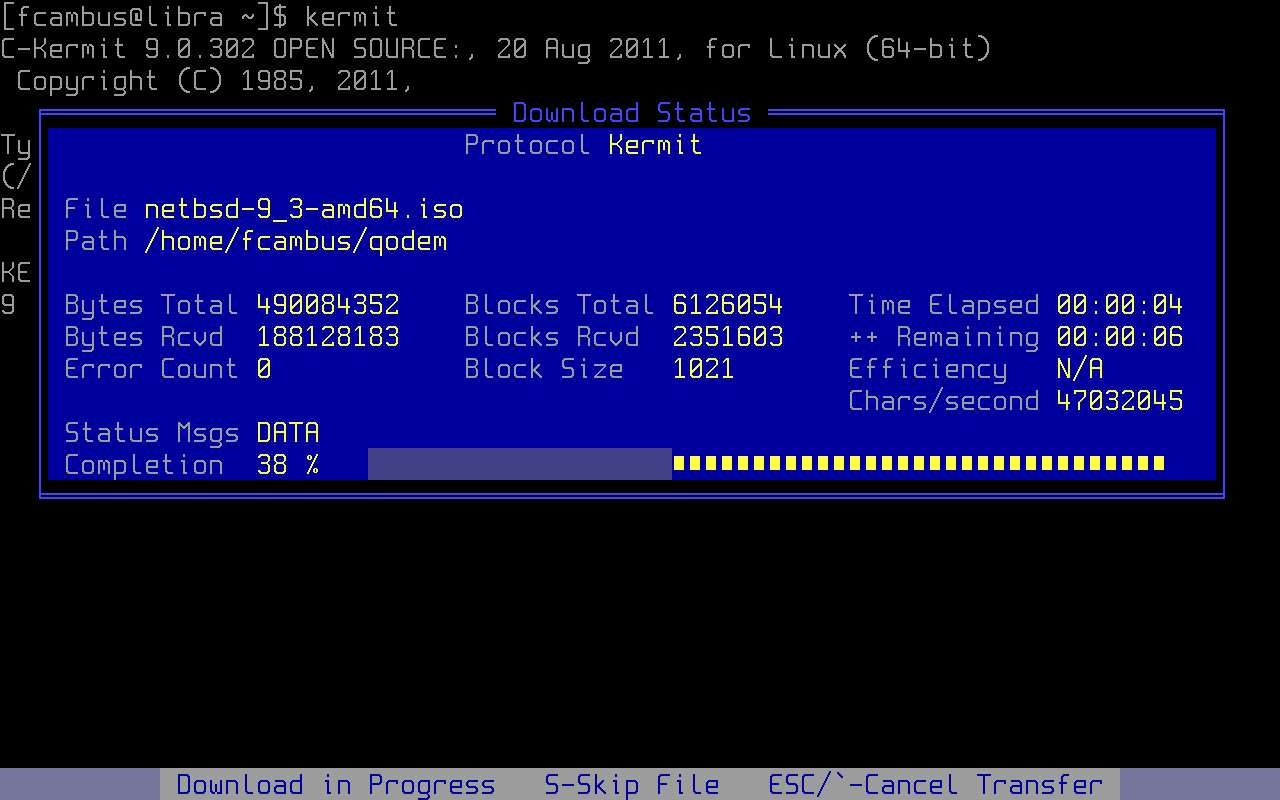Click the C-Kermit 9.0.302 version line
The width and height of the screenshot is (1280, 800).
point(496,49)
